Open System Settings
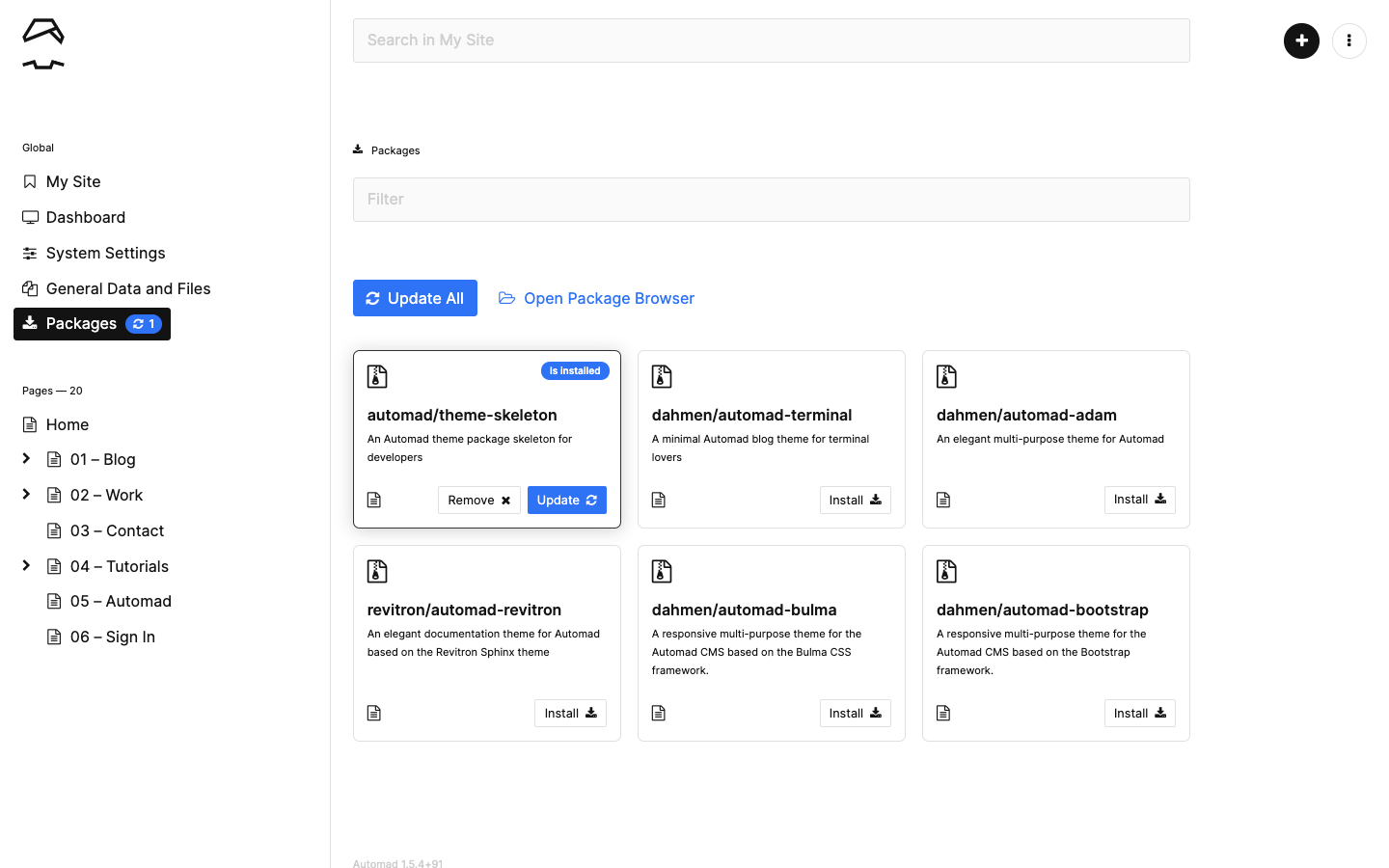Screen dimensions: 1389x868 pos(95,253)
